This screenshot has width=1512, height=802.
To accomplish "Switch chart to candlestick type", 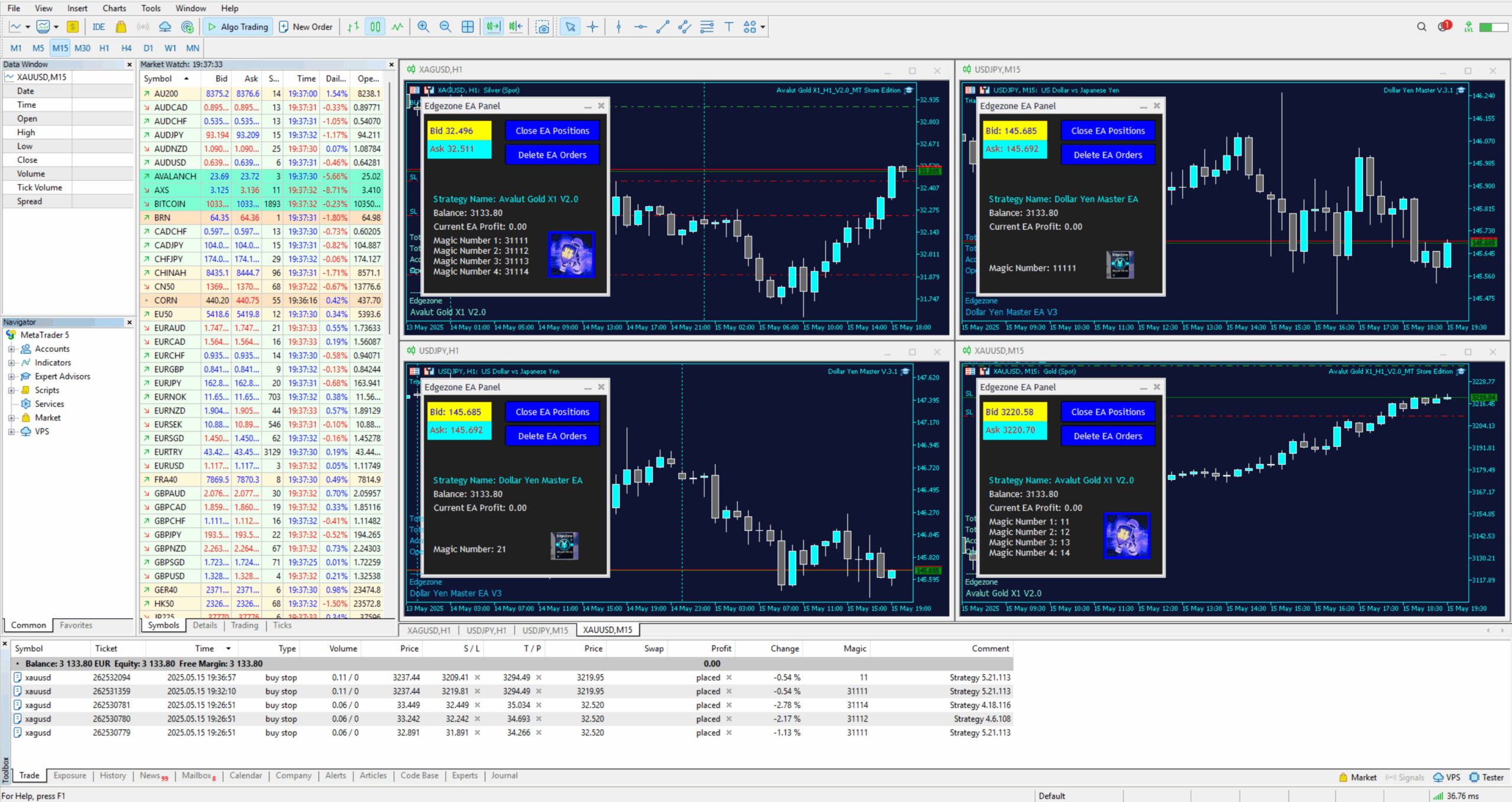I will click(x=376, y=27).
